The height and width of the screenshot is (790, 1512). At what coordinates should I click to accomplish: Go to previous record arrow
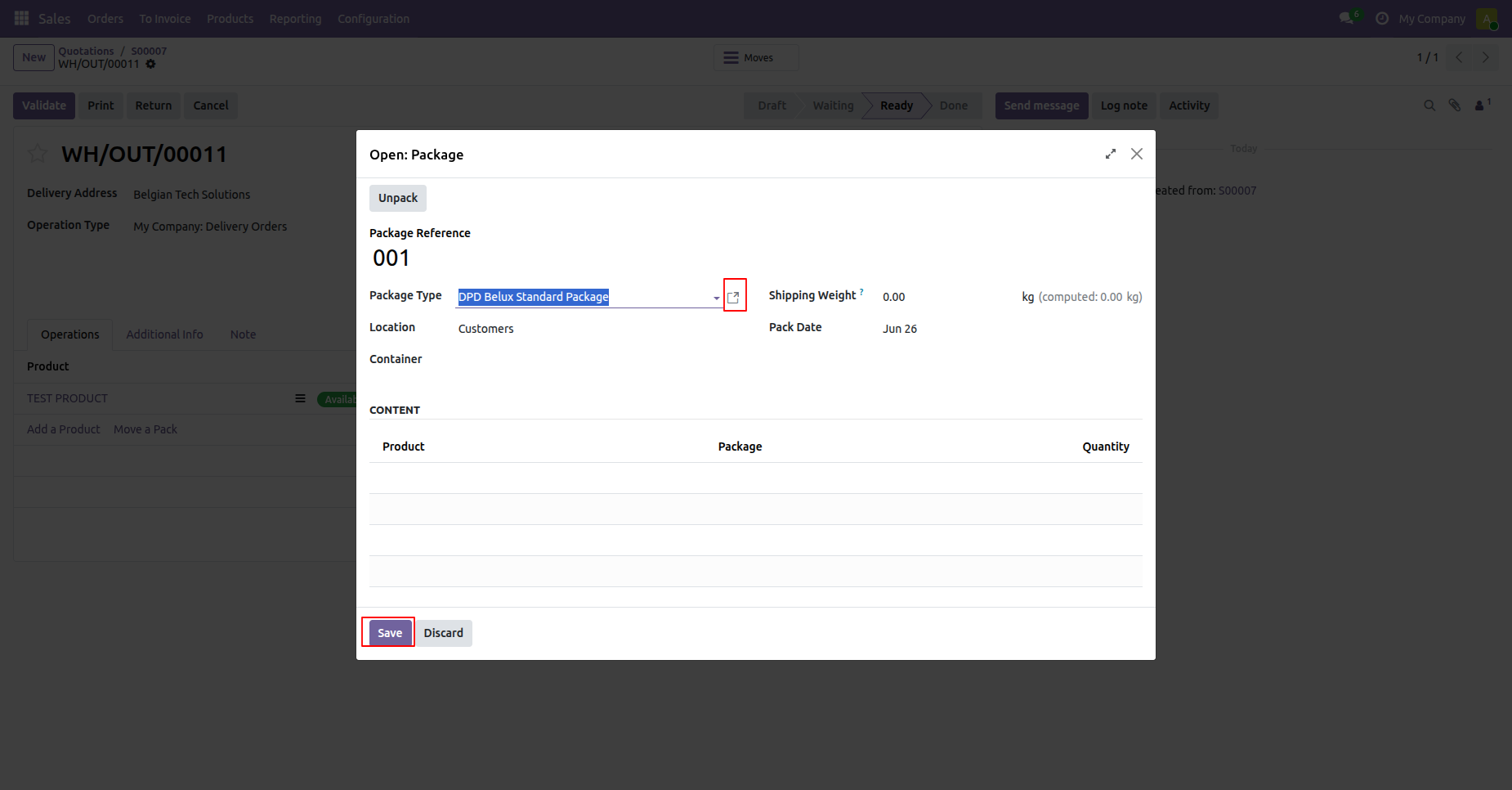1459,57
